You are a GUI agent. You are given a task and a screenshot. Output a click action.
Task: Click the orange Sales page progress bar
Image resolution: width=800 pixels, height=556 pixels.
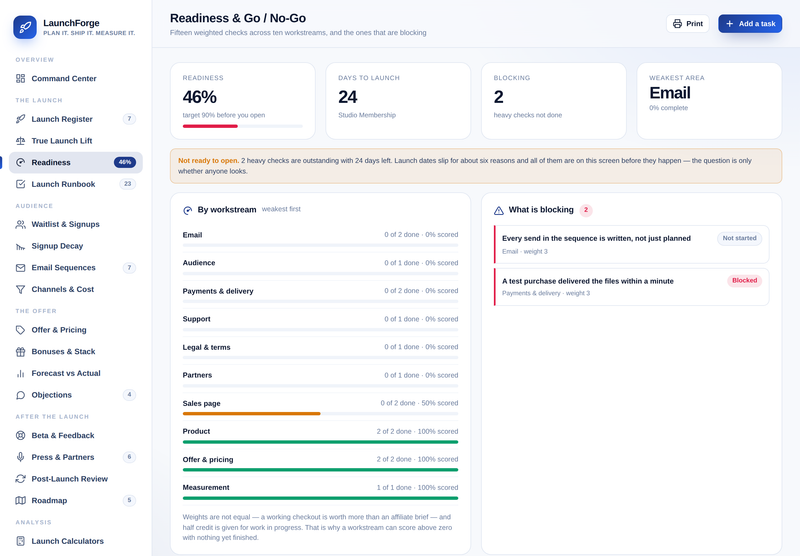click(252, 414)
